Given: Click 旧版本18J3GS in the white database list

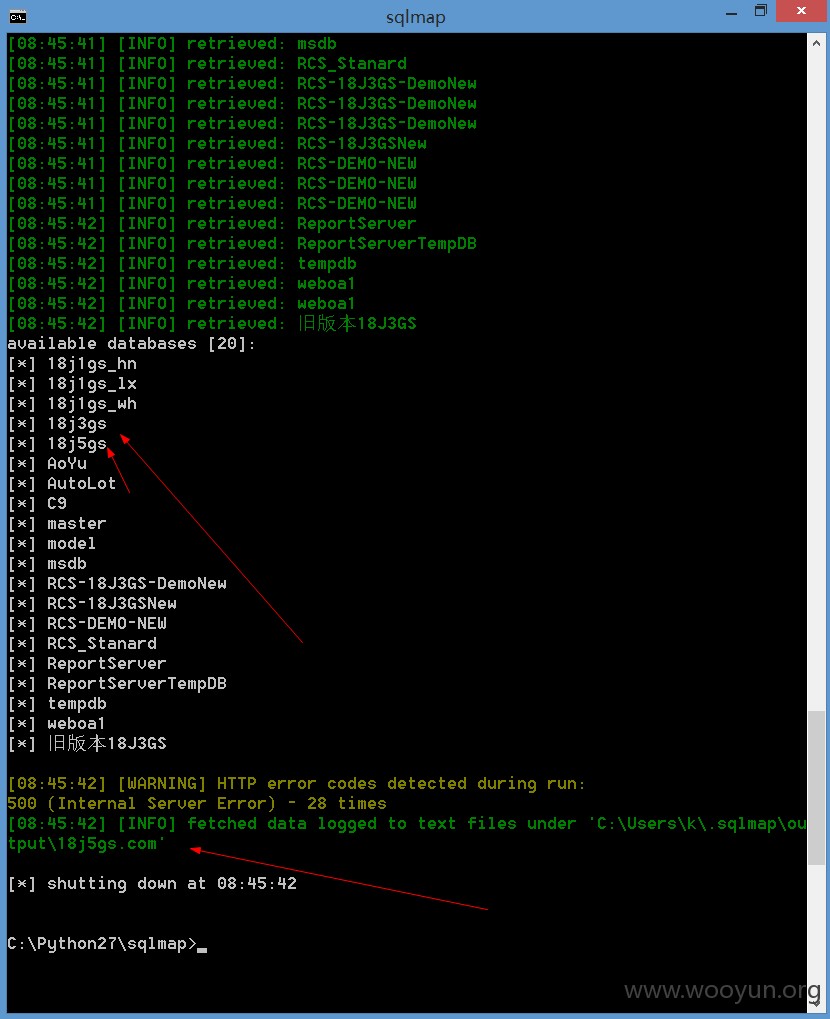Looking at the screenshot, I should (107, 743).
